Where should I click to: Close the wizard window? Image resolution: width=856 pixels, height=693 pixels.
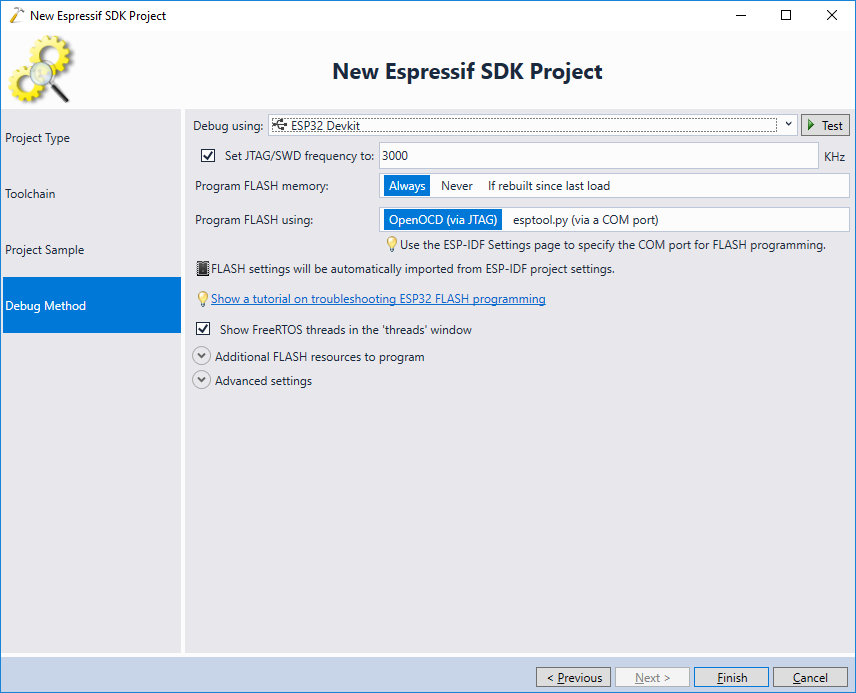coord(832,15)
